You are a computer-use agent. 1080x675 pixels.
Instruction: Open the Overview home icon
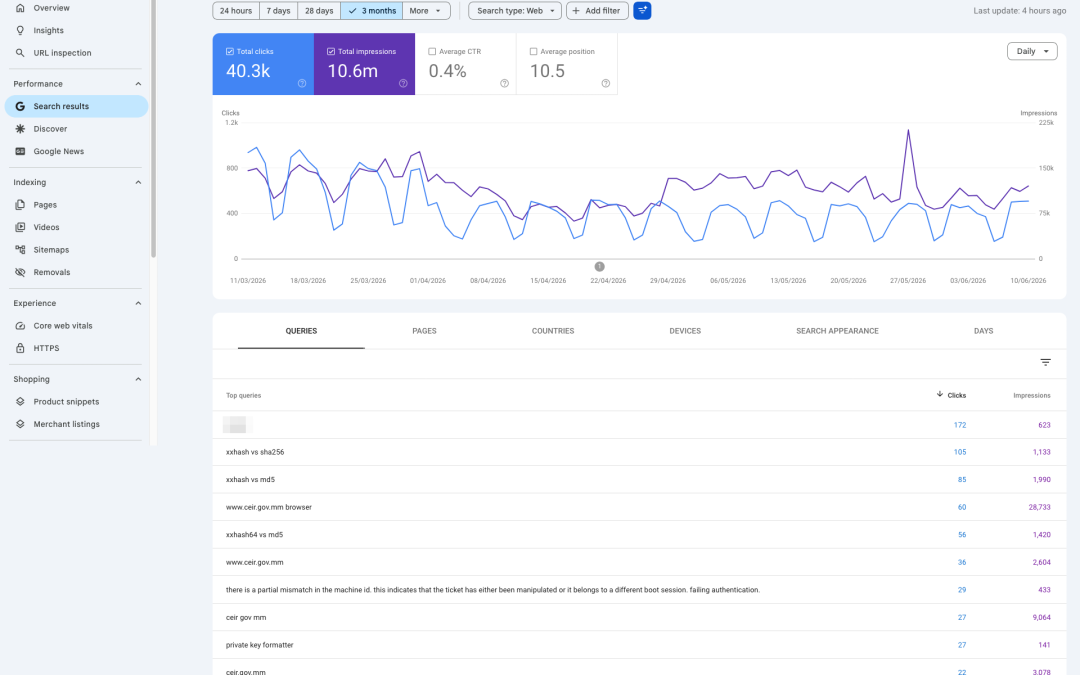tap(20, 8)
